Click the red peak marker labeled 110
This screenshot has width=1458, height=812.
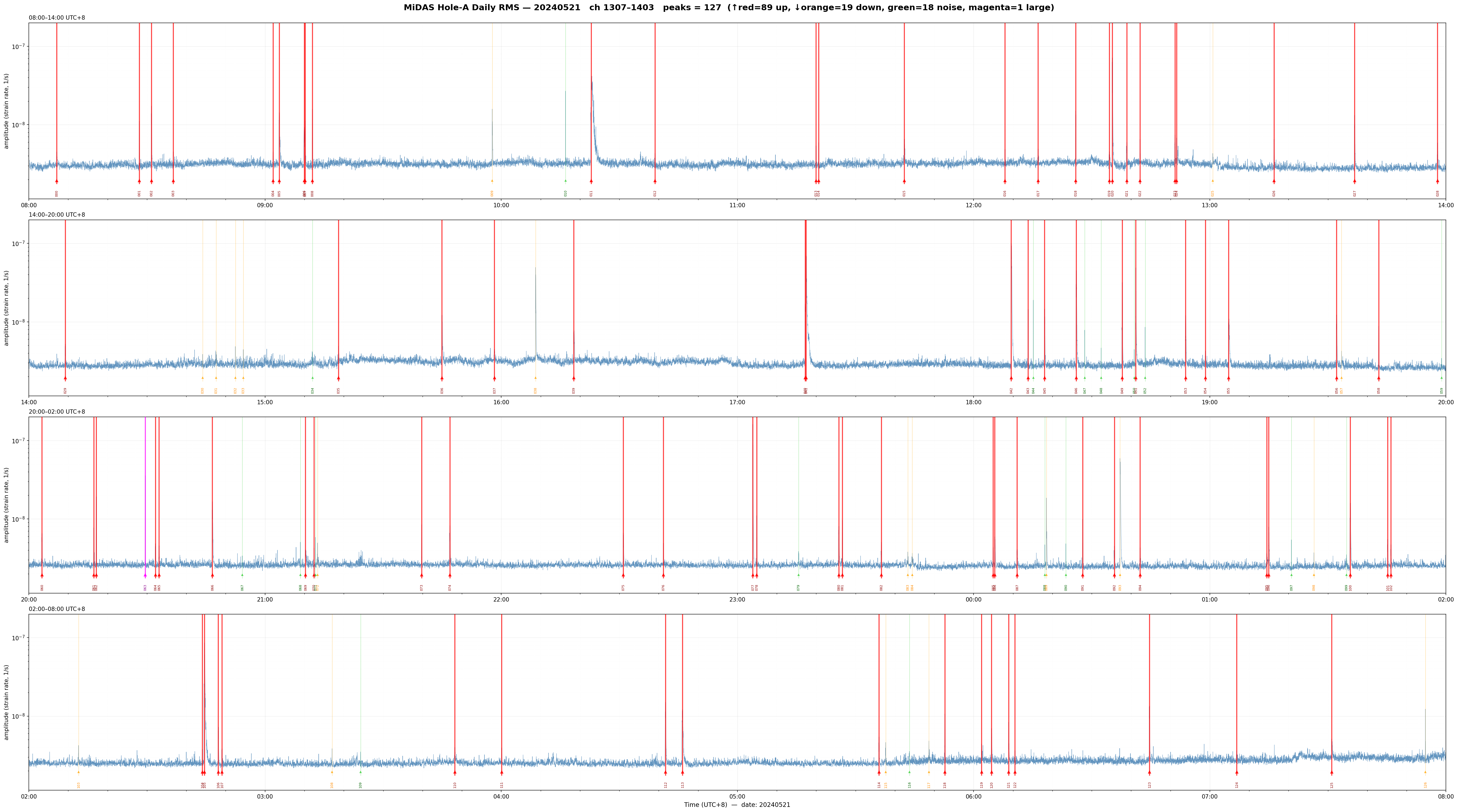[455, 772]
